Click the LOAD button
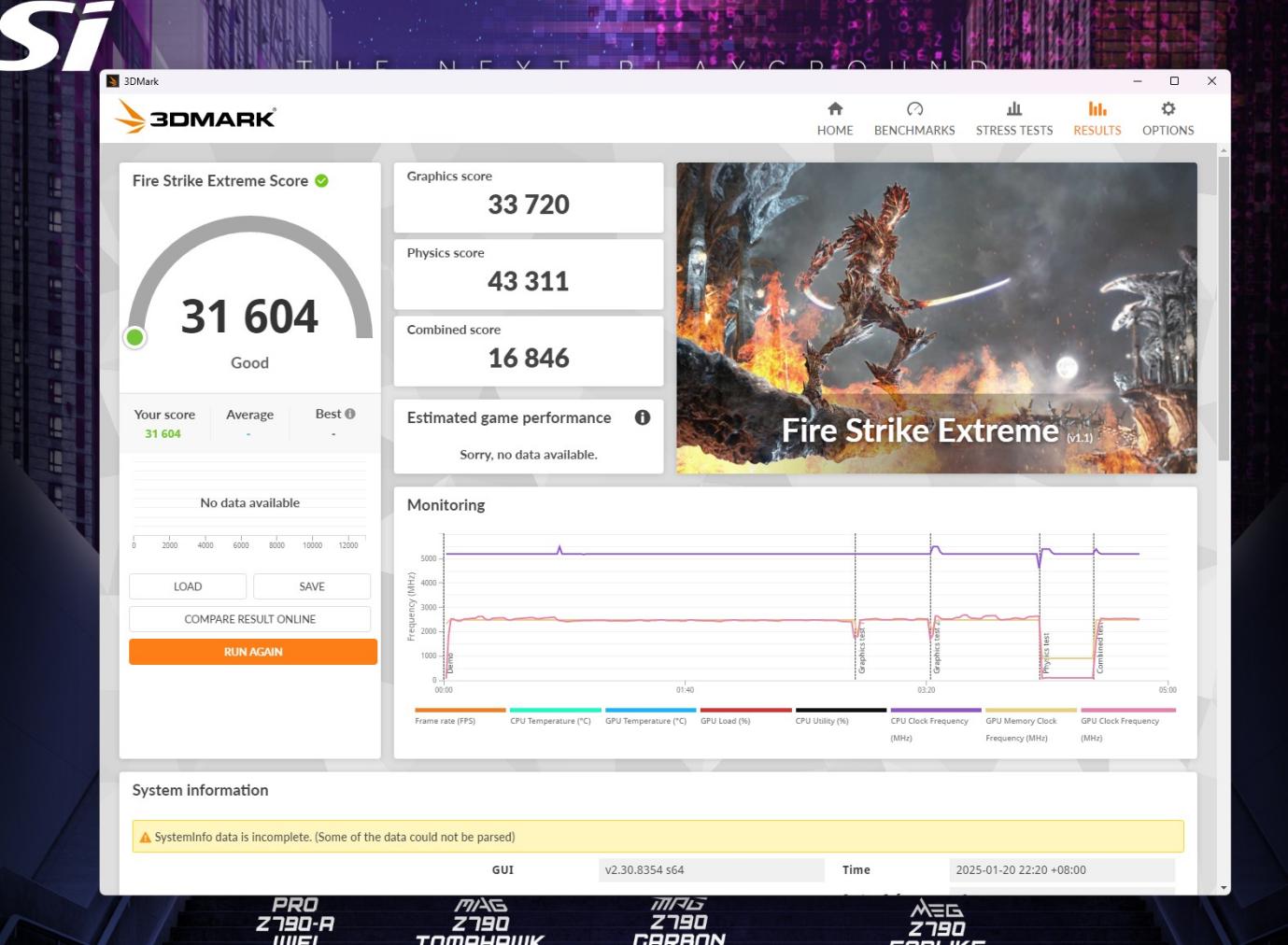The width and height of the screenshot is (1288, 945). [x=188, y=586]
